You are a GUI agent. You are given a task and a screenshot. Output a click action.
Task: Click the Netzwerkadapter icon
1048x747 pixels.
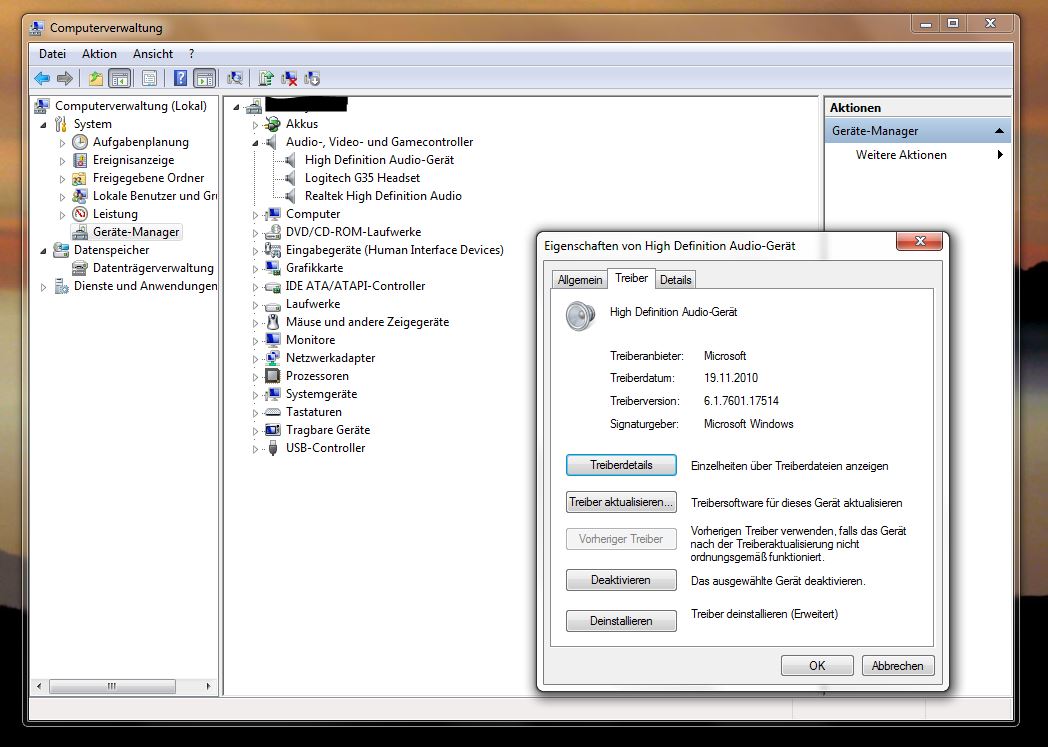272,357
